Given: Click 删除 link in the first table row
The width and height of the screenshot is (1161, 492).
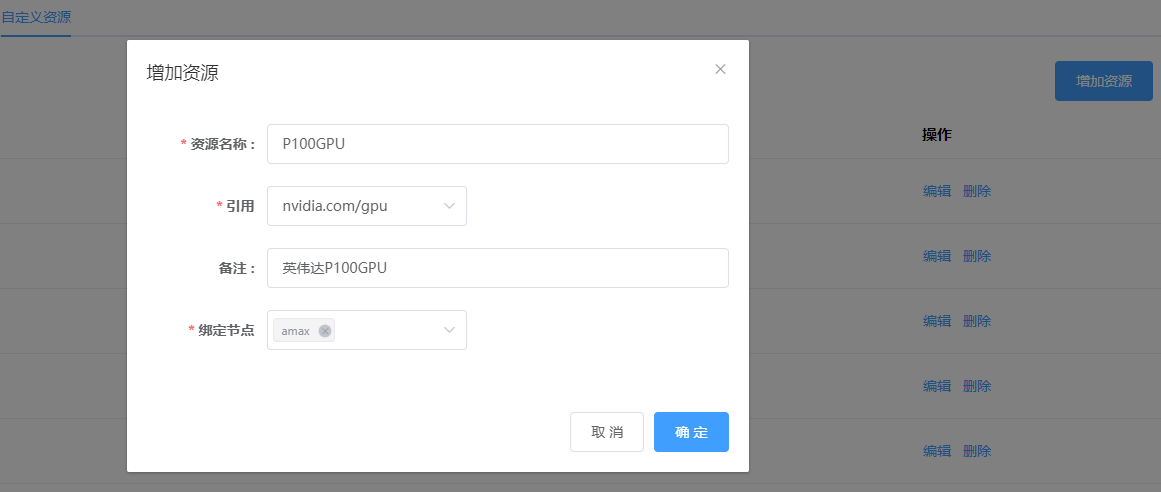Looking at the screenshot, I should tap(977, 191).
